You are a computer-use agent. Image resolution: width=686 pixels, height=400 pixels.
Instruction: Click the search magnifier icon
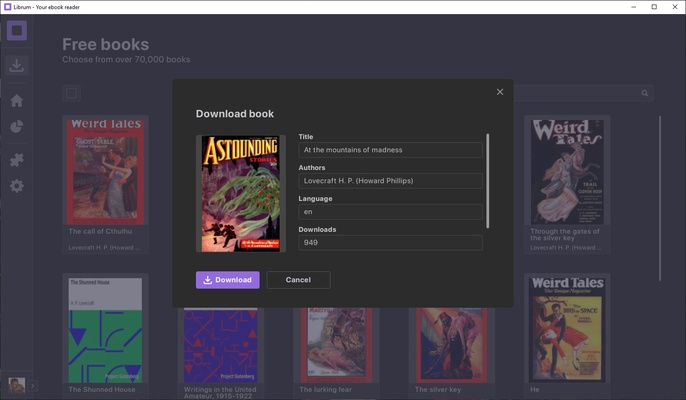tap(644, 93)
